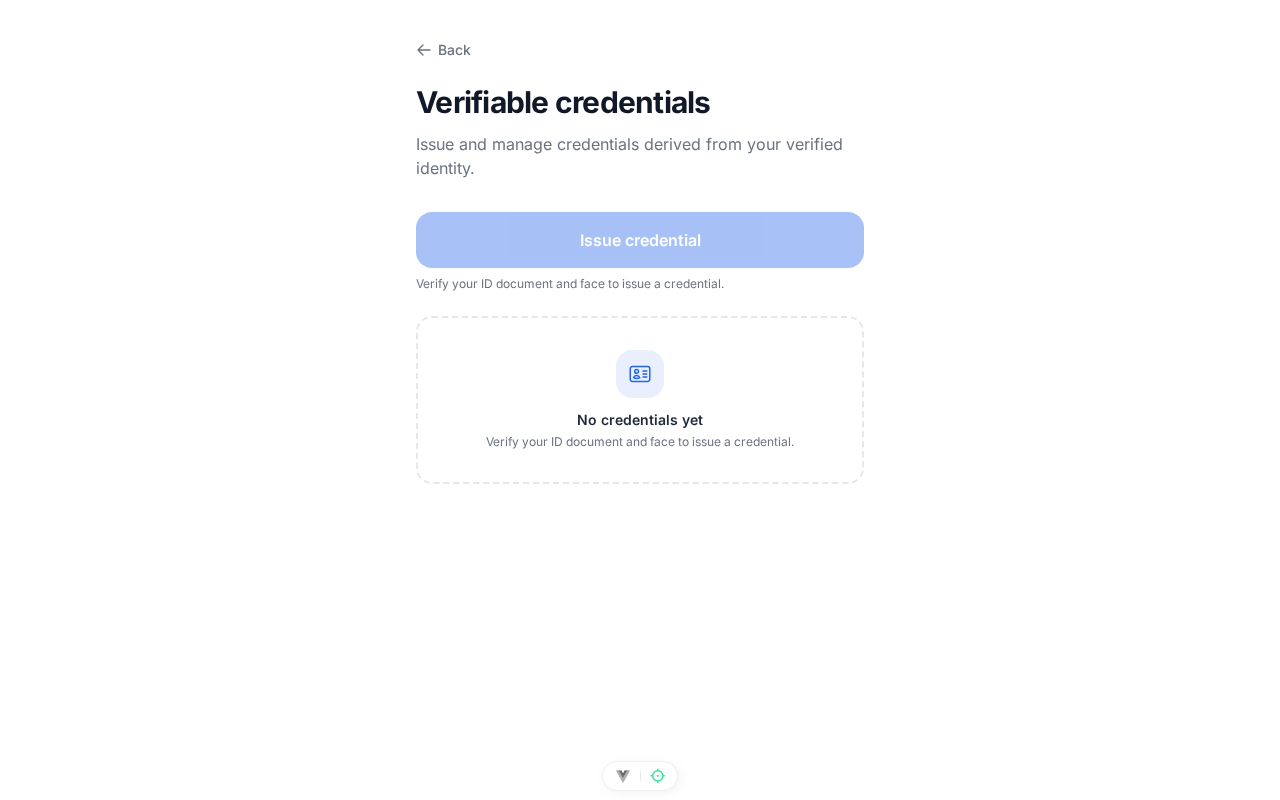Click the ID card icon
1280x800 pixels.
coord(640,374)
